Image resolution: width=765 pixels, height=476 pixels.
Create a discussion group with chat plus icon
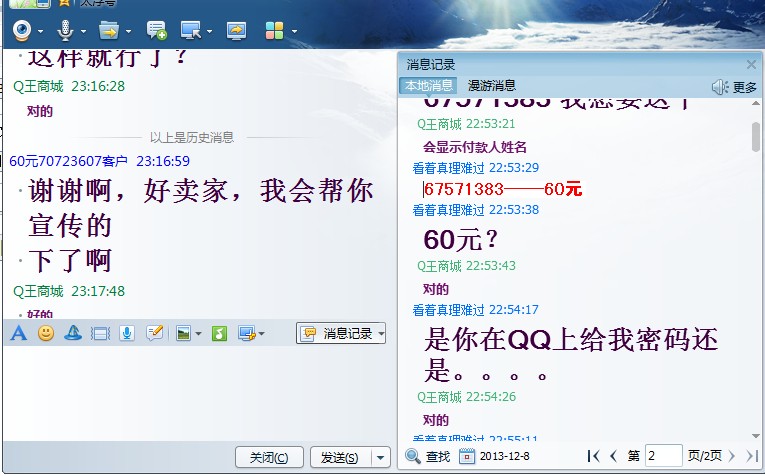pos(157,31)
